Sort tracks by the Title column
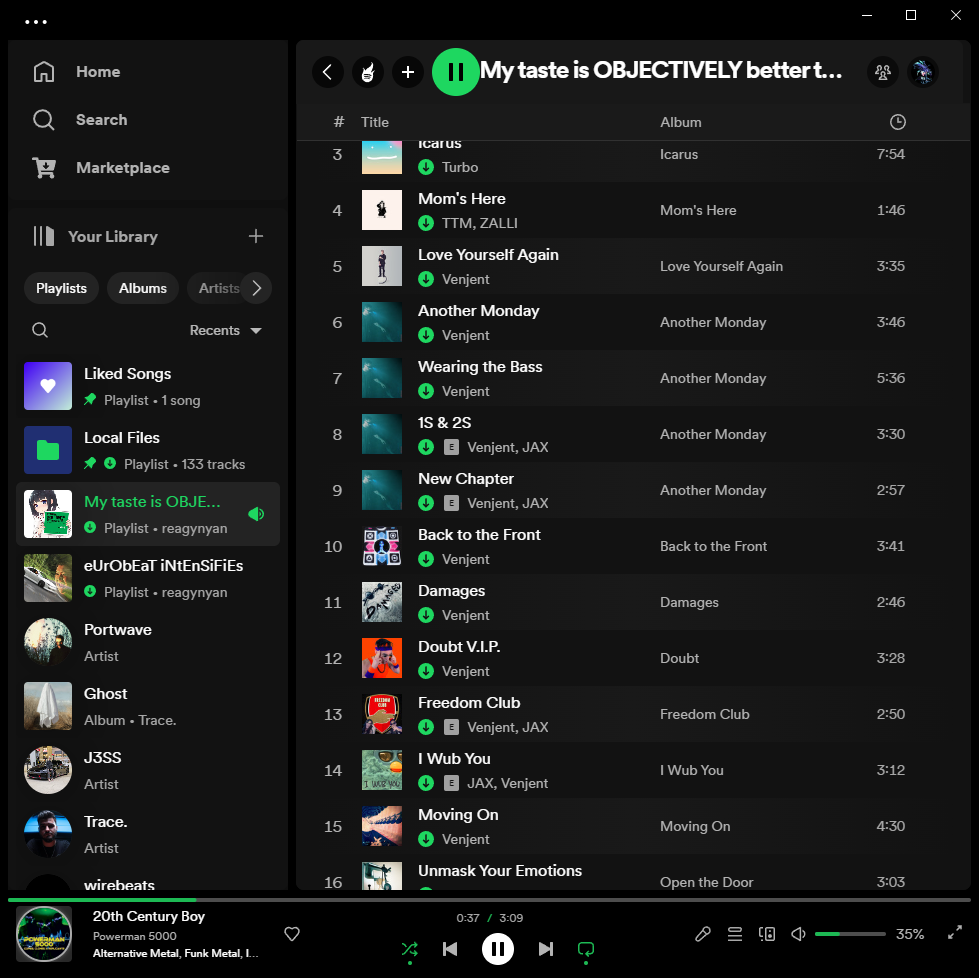Screen dimensions: 979x978 375,122
